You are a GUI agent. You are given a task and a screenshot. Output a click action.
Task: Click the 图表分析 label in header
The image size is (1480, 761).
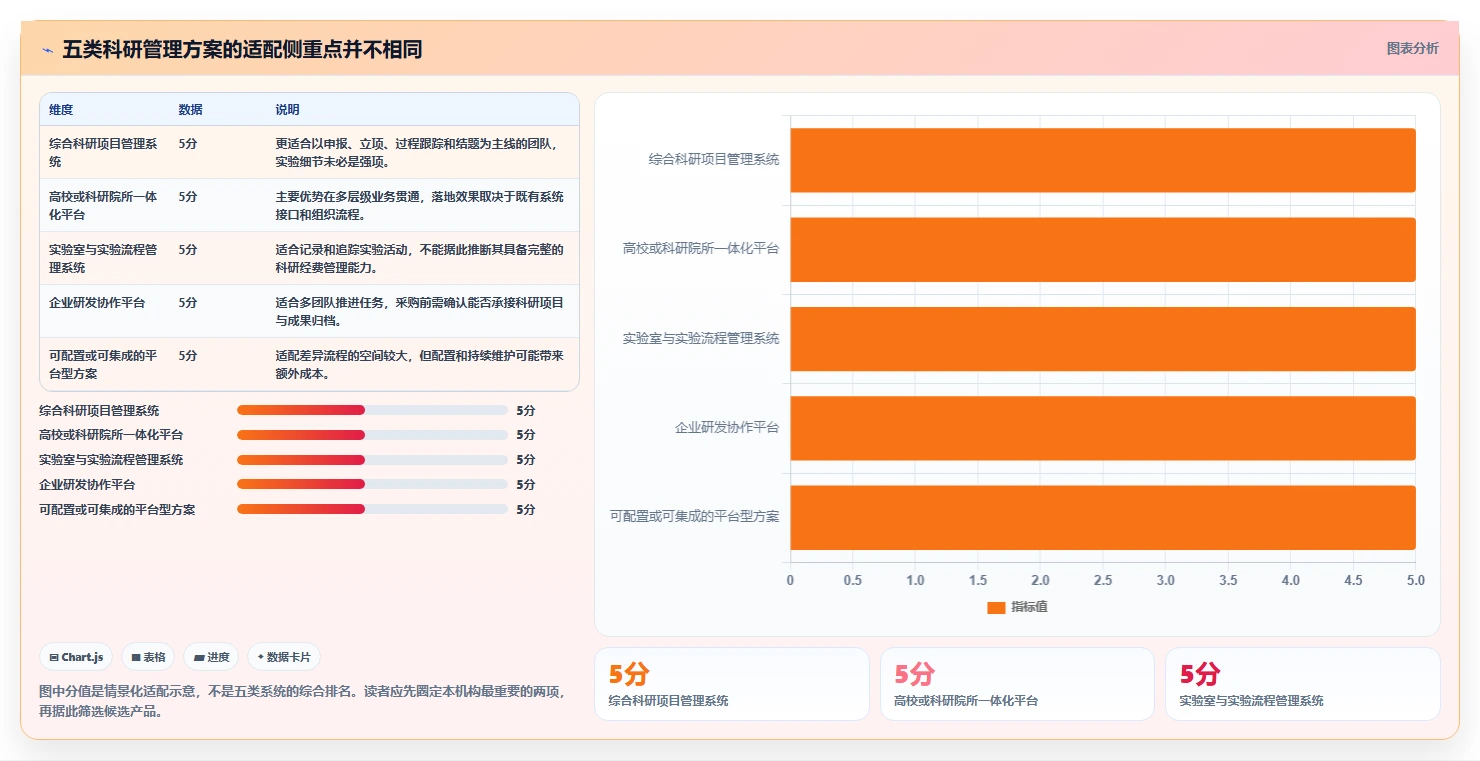pos(1412,48)
